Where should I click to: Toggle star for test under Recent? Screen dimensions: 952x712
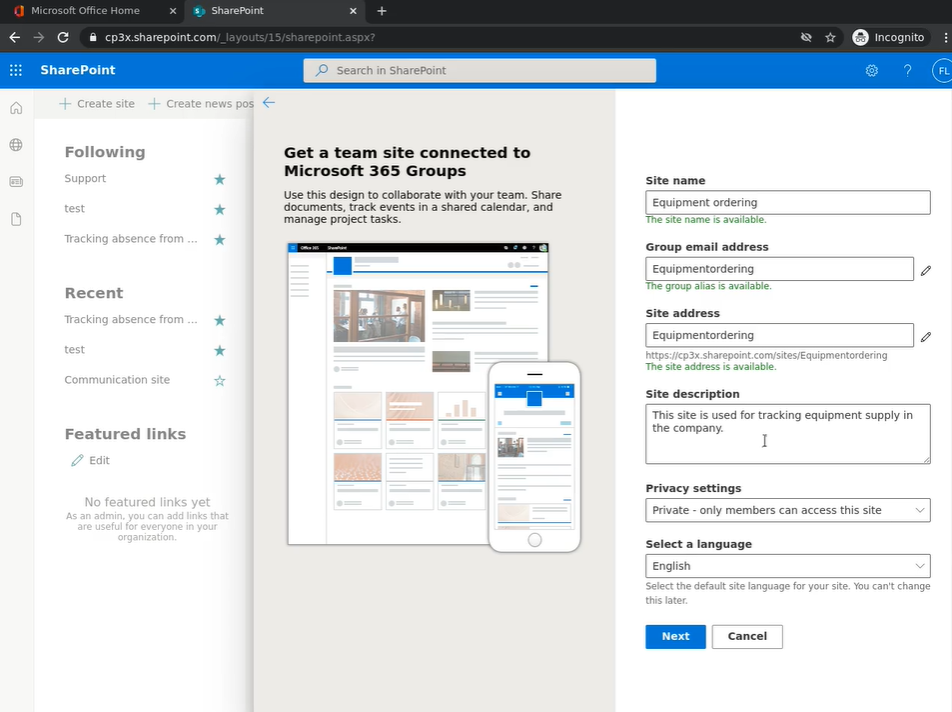click(220, 350)
